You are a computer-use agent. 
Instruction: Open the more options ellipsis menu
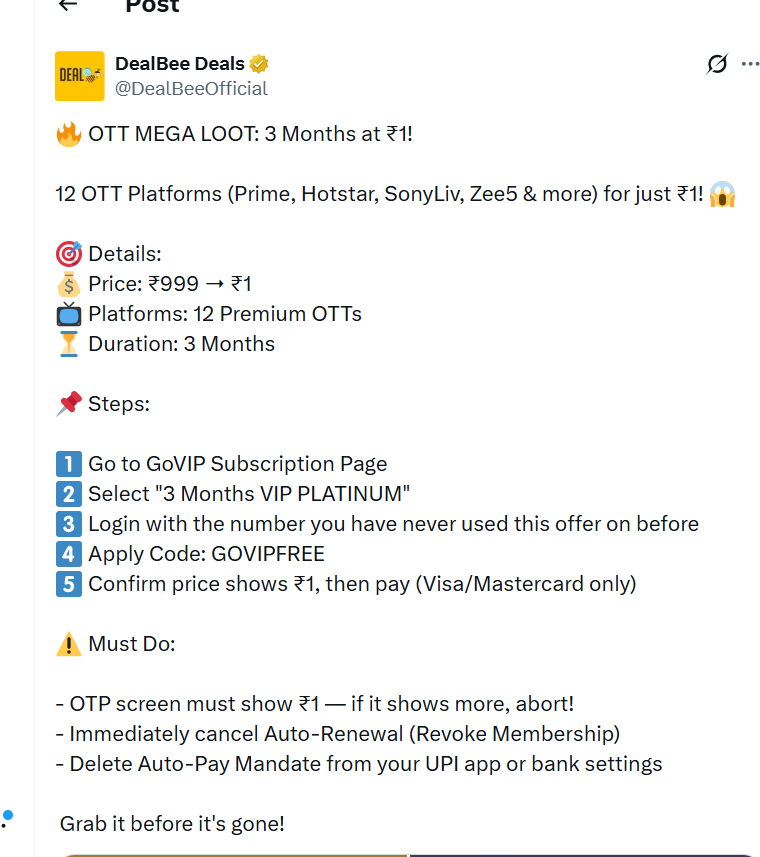751,63
